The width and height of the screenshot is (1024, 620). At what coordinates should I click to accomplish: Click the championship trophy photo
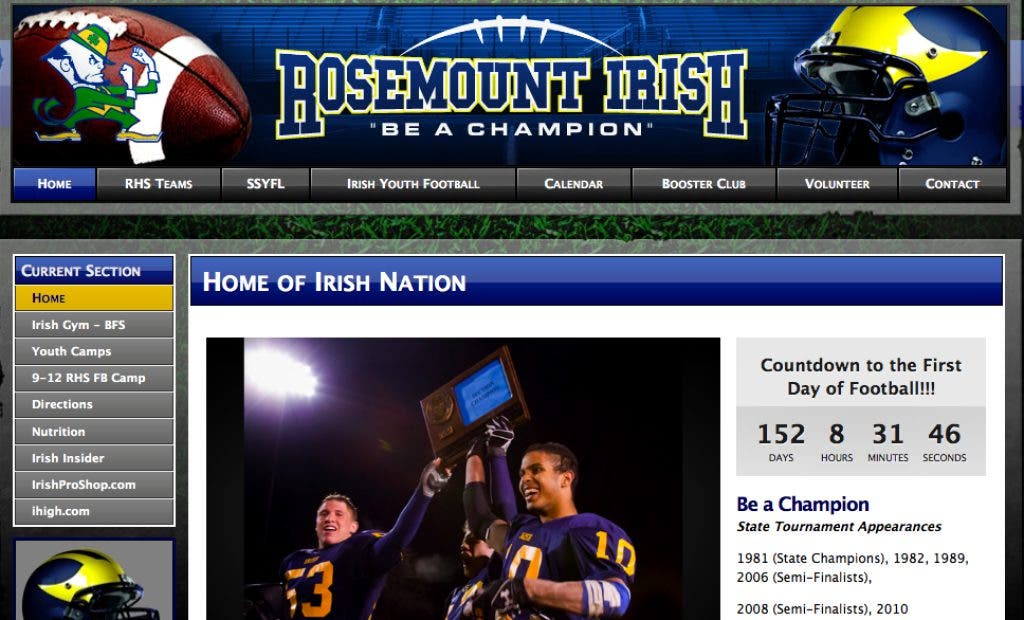pos(463,479)
